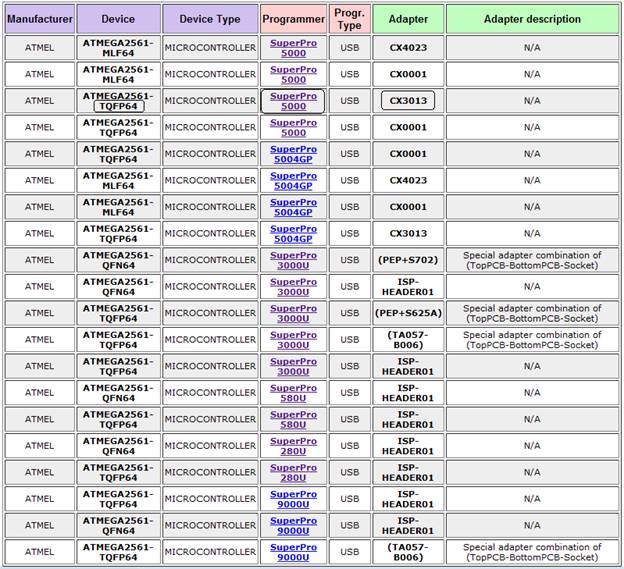Select the (PEP+S702) adapter cell

click(x=408, y=260)
